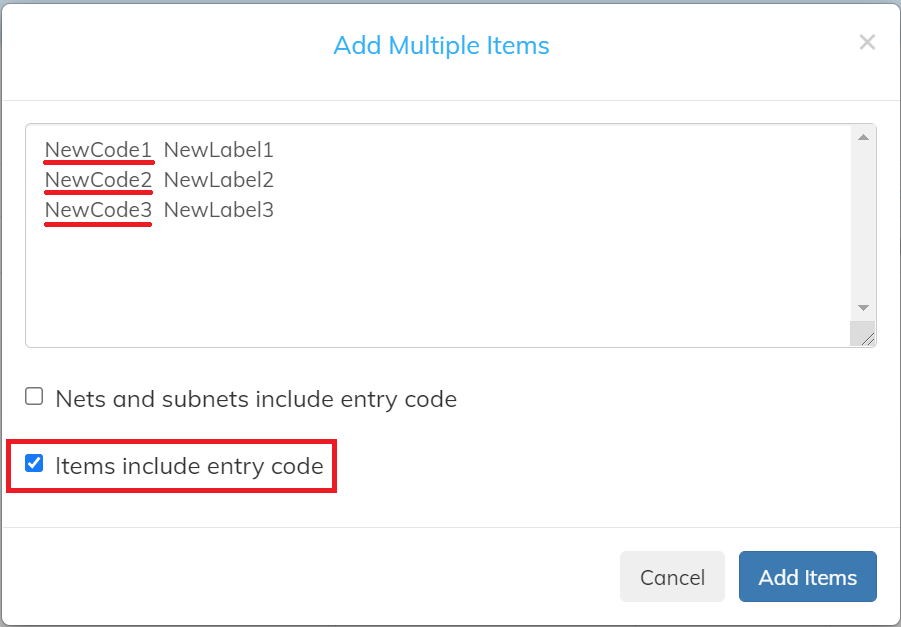Place cursor on NewCode3 text
901x627 pixels.
click(98, 210)
